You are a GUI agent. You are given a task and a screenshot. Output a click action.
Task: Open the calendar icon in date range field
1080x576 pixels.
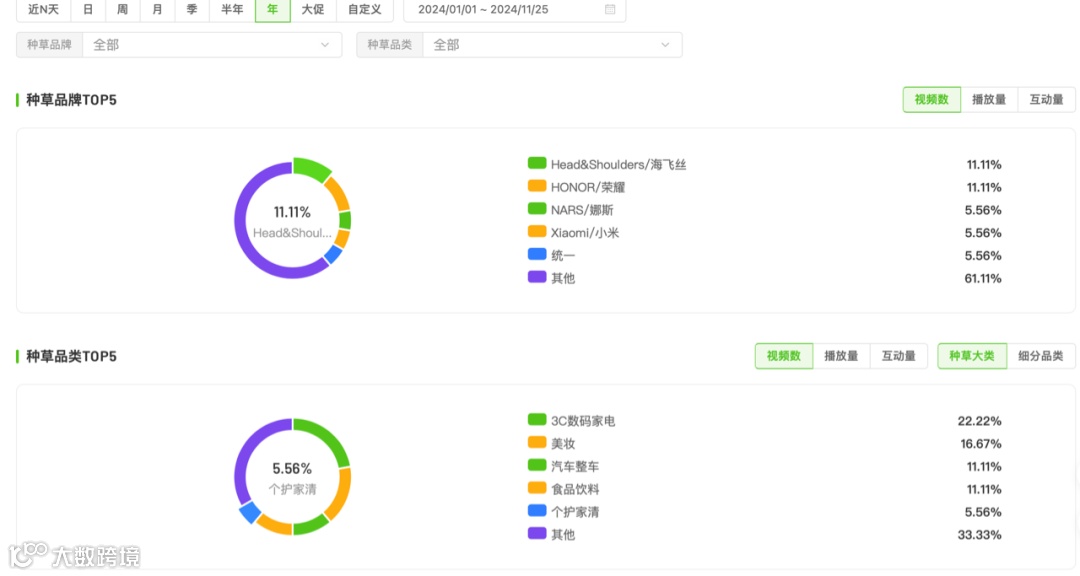(x=610, y=10)
